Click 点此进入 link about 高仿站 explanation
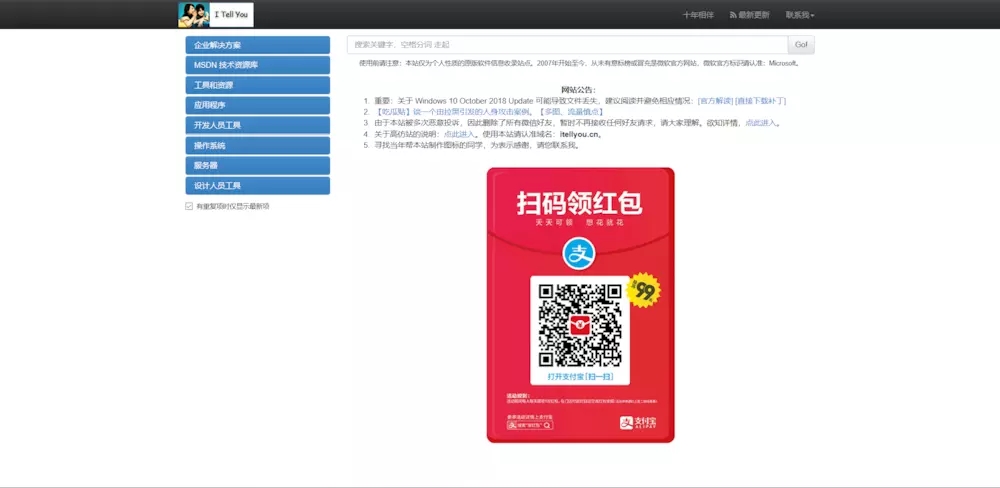This screenshot has height=488, width=1000. point(459,134)
